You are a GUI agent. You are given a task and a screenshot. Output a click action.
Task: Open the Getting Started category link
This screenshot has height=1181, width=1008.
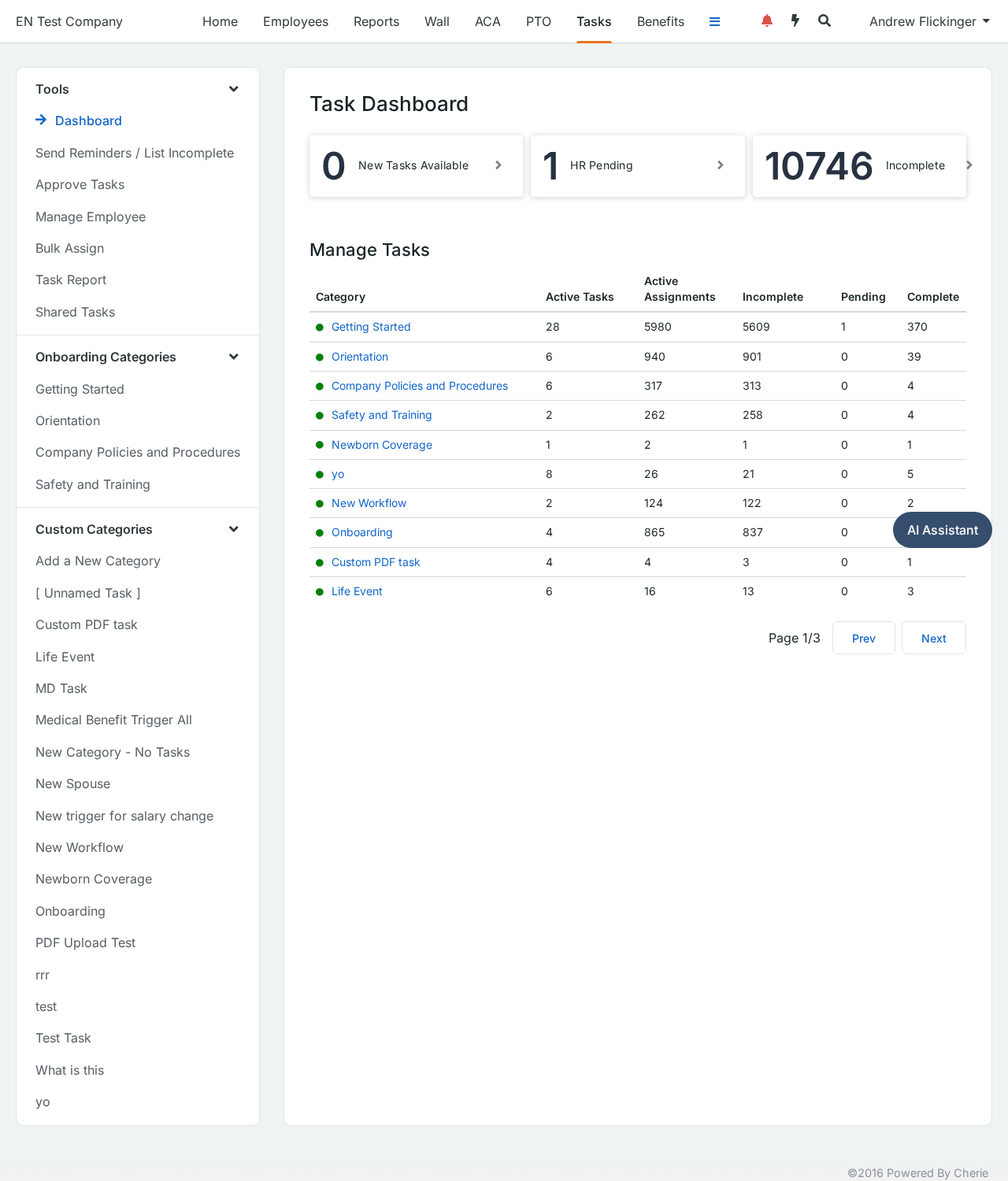[x=371, y=327]
